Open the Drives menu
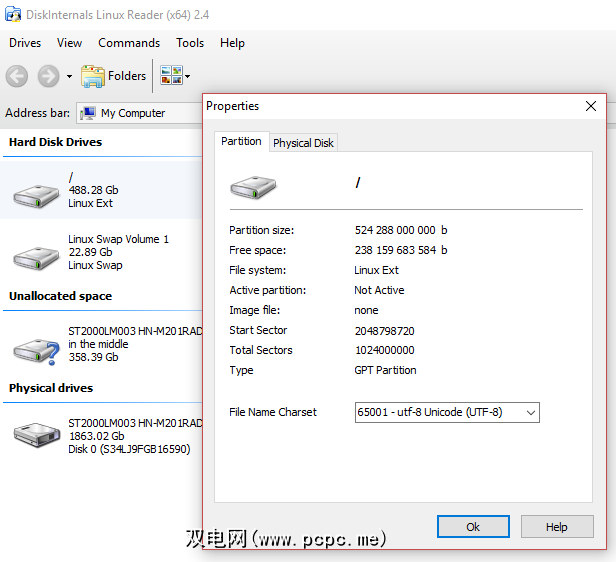The image size is (616, 562). tap(25, 43)
